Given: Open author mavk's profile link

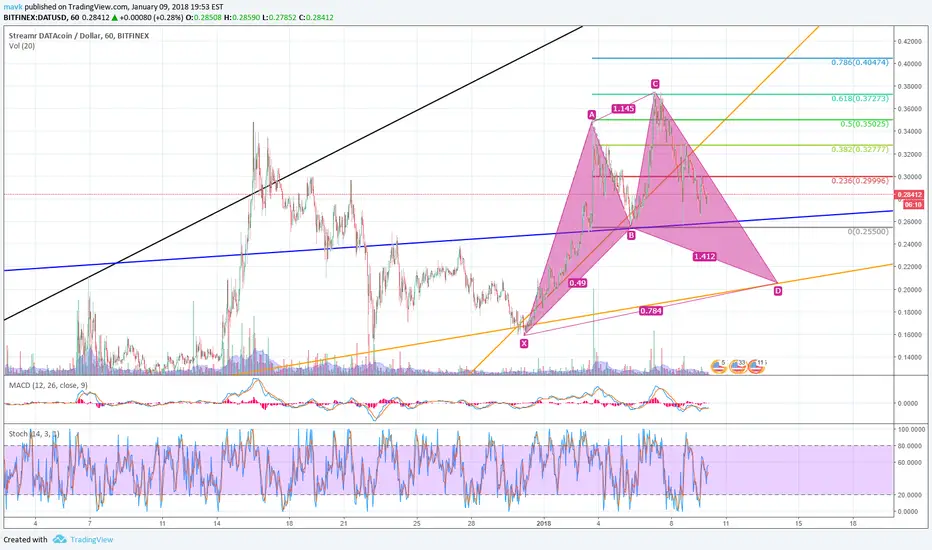Looking at the screenshot, I should [x=12, y=7].
